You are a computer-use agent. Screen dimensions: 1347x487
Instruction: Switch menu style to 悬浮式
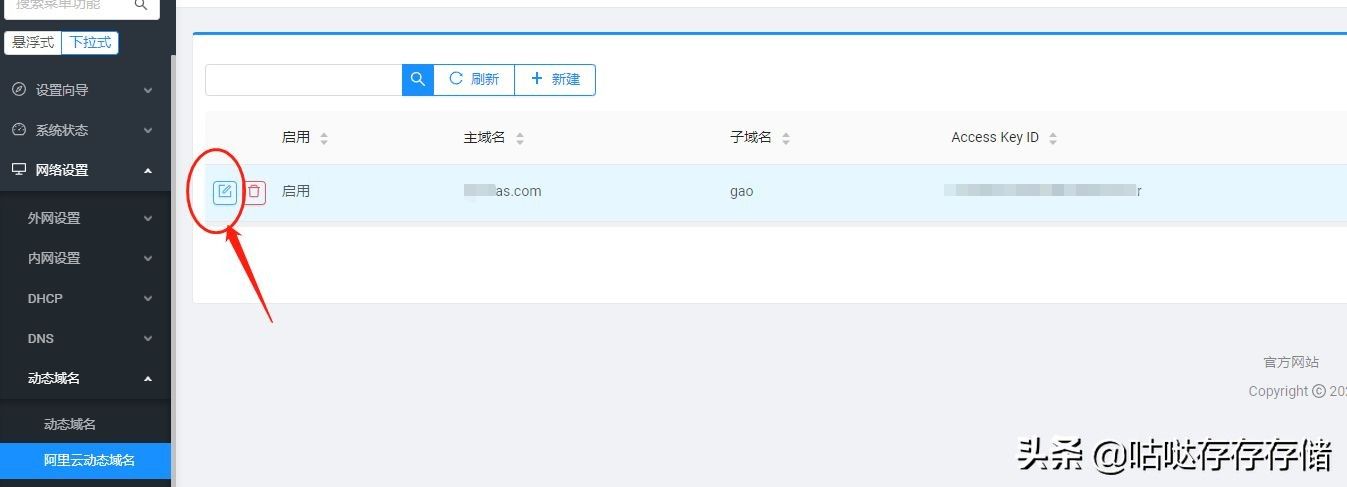tap(33, 43)
